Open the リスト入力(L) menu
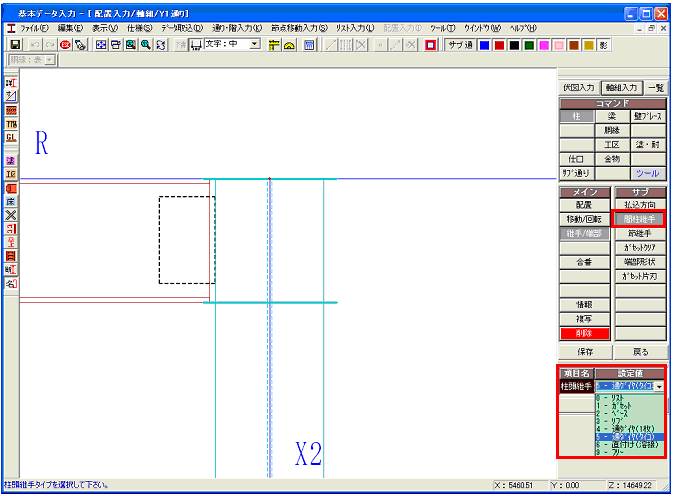 coord(355,28)
